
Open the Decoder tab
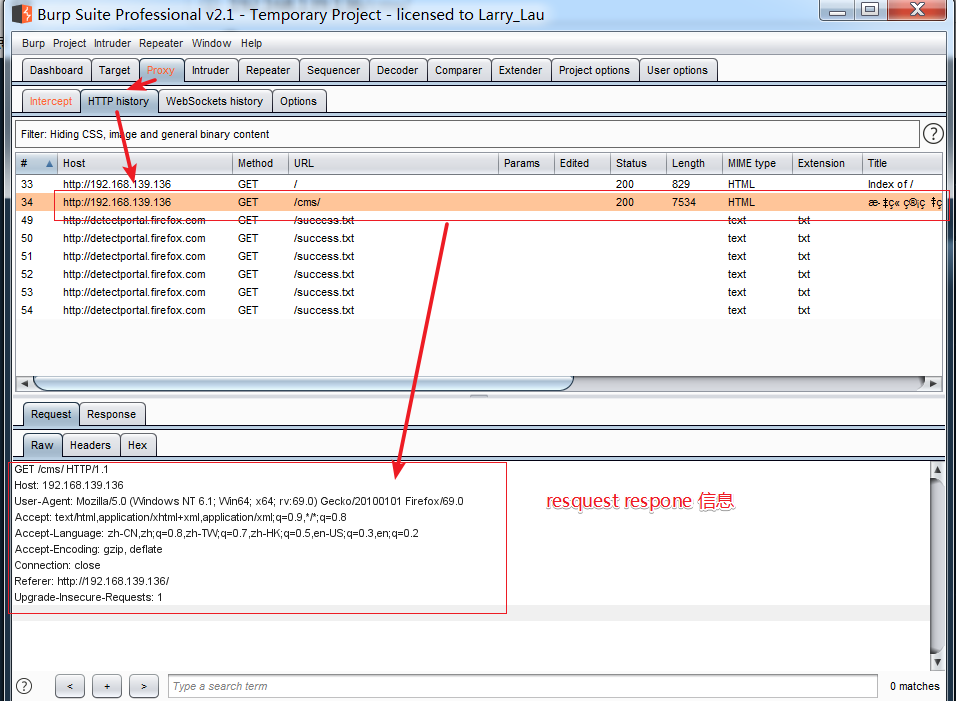tap(398, 70)
